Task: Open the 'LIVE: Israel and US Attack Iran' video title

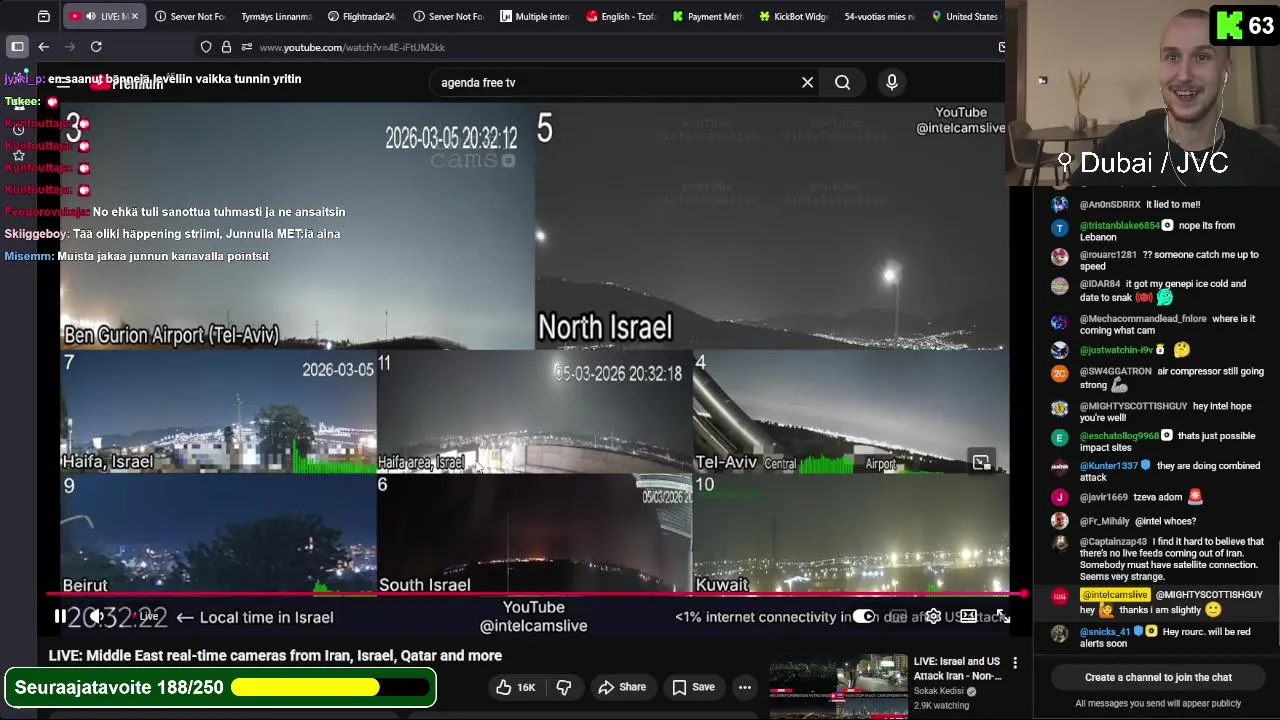Action: tap(957, 669)
